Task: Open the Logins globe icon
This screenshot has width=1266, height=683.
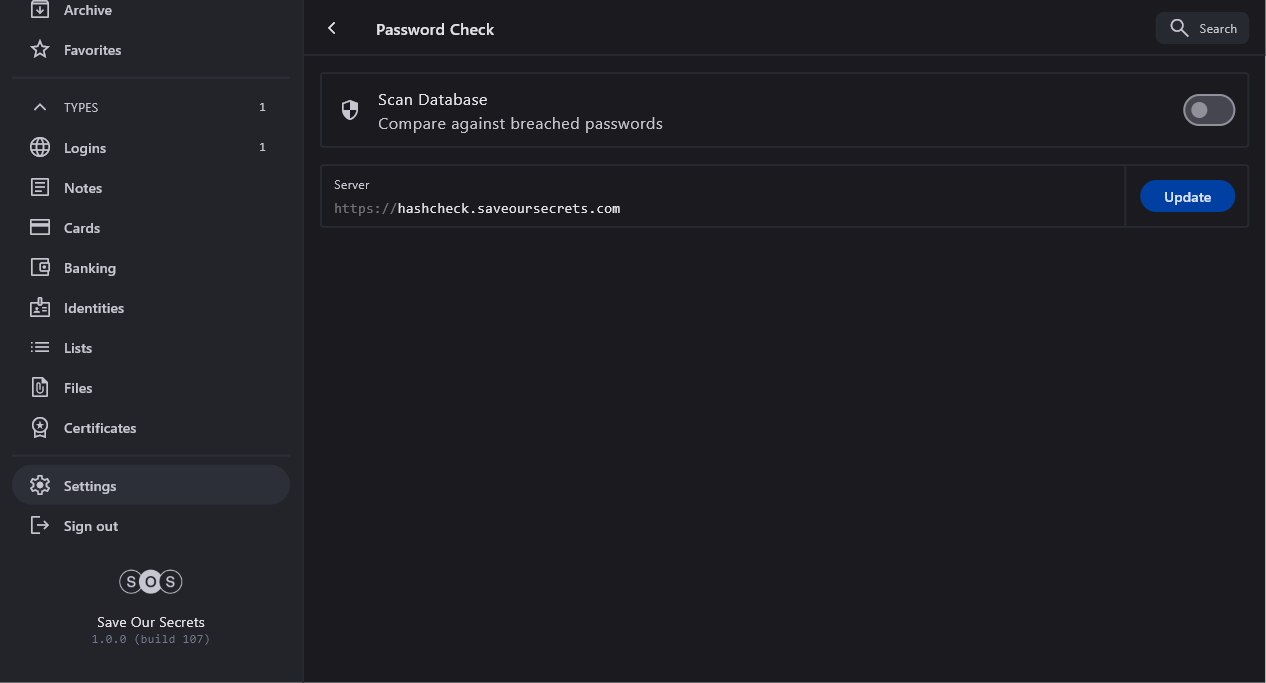Action: click(x=40, y=148)
